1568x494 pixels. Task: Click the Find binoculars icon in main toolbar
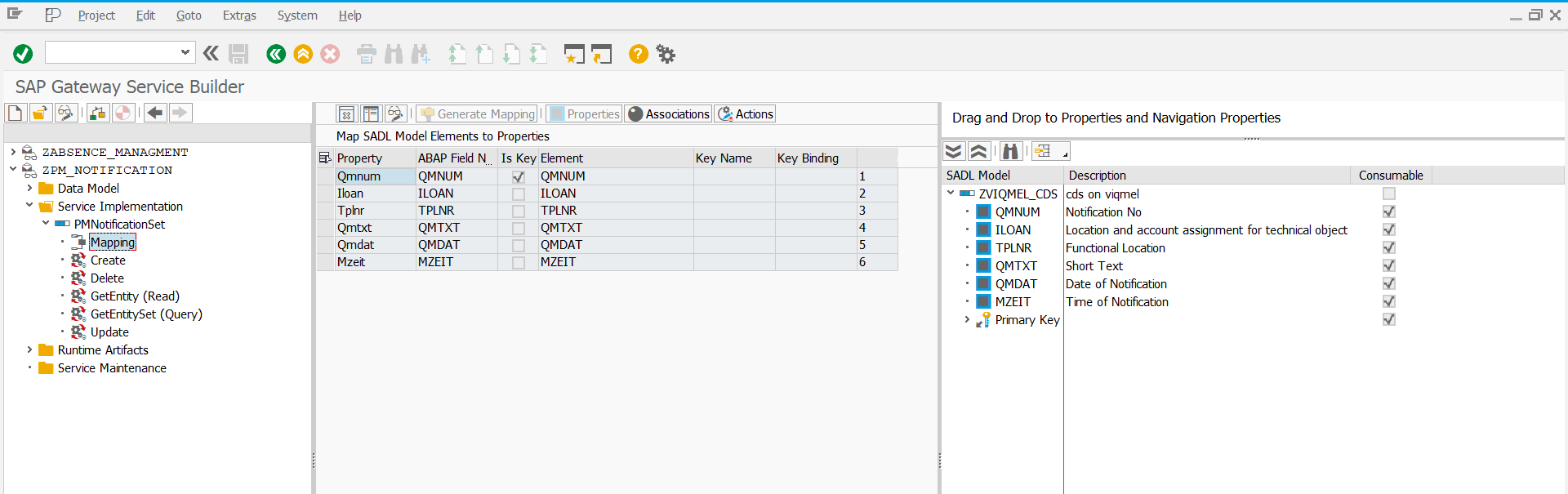(x=394, y=54)
